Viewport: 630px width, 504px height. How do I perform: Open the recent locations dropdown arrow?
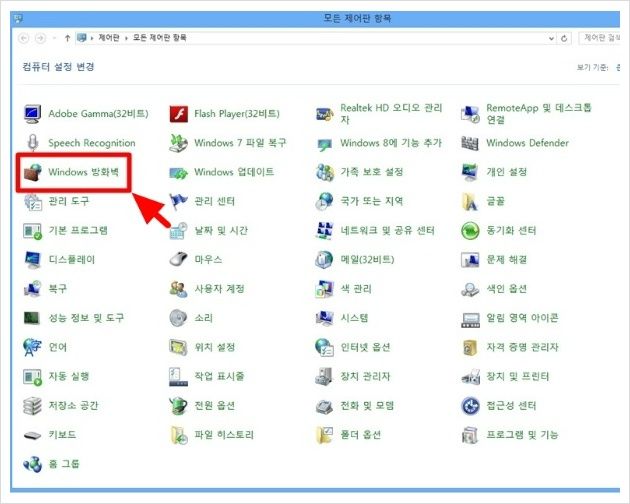54,38
